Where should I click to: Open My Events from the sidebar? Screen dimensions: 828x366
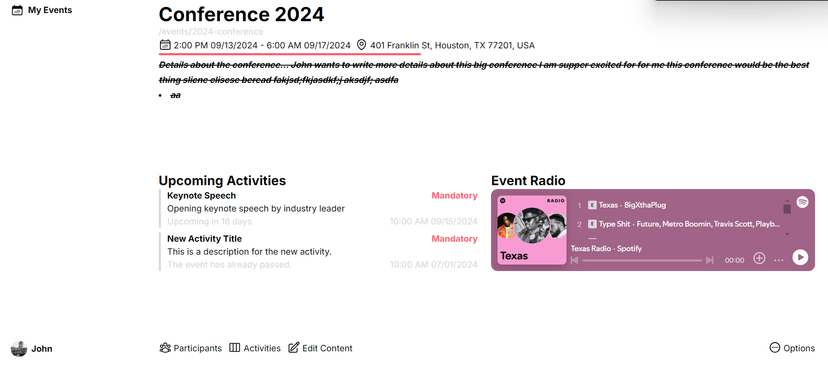[42, 10]
